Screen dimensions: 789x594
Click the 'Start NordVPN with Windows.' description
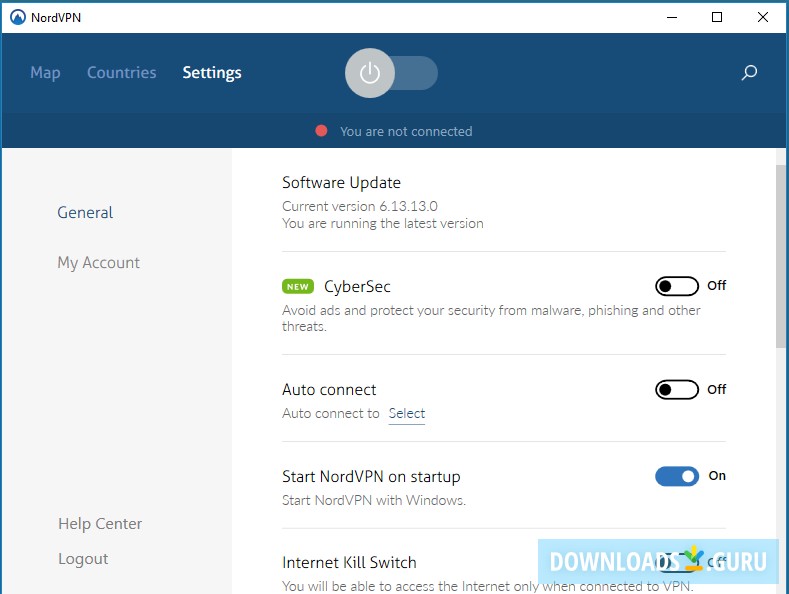pyautogui.click(x=374, y=500)
